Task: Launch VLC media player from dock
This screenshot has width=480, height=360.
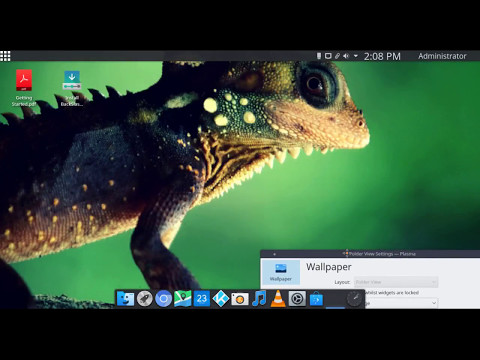Action: point(278,298)
